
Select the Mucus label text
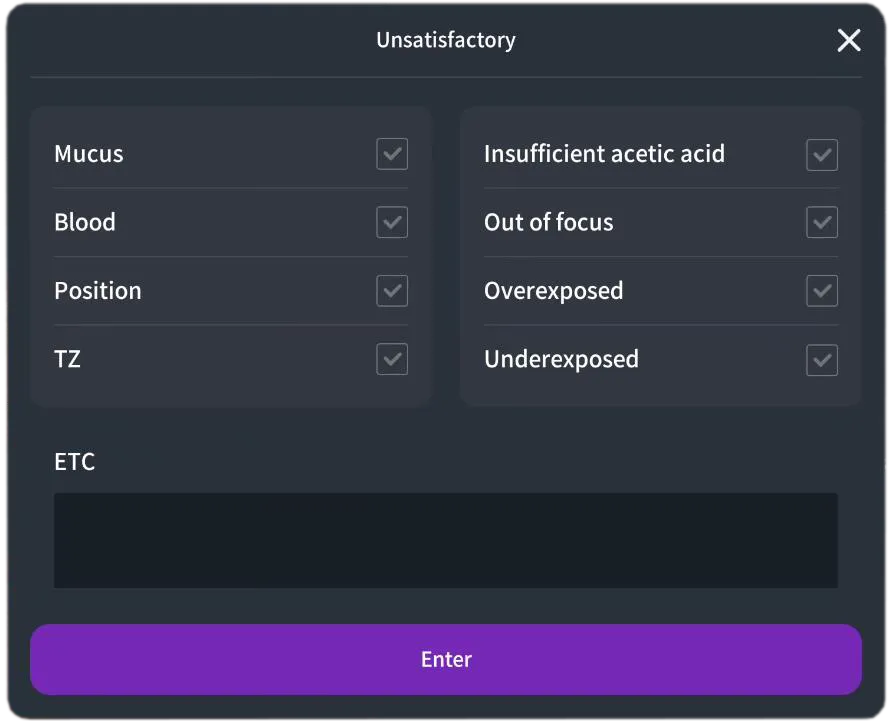coord(88,154)
